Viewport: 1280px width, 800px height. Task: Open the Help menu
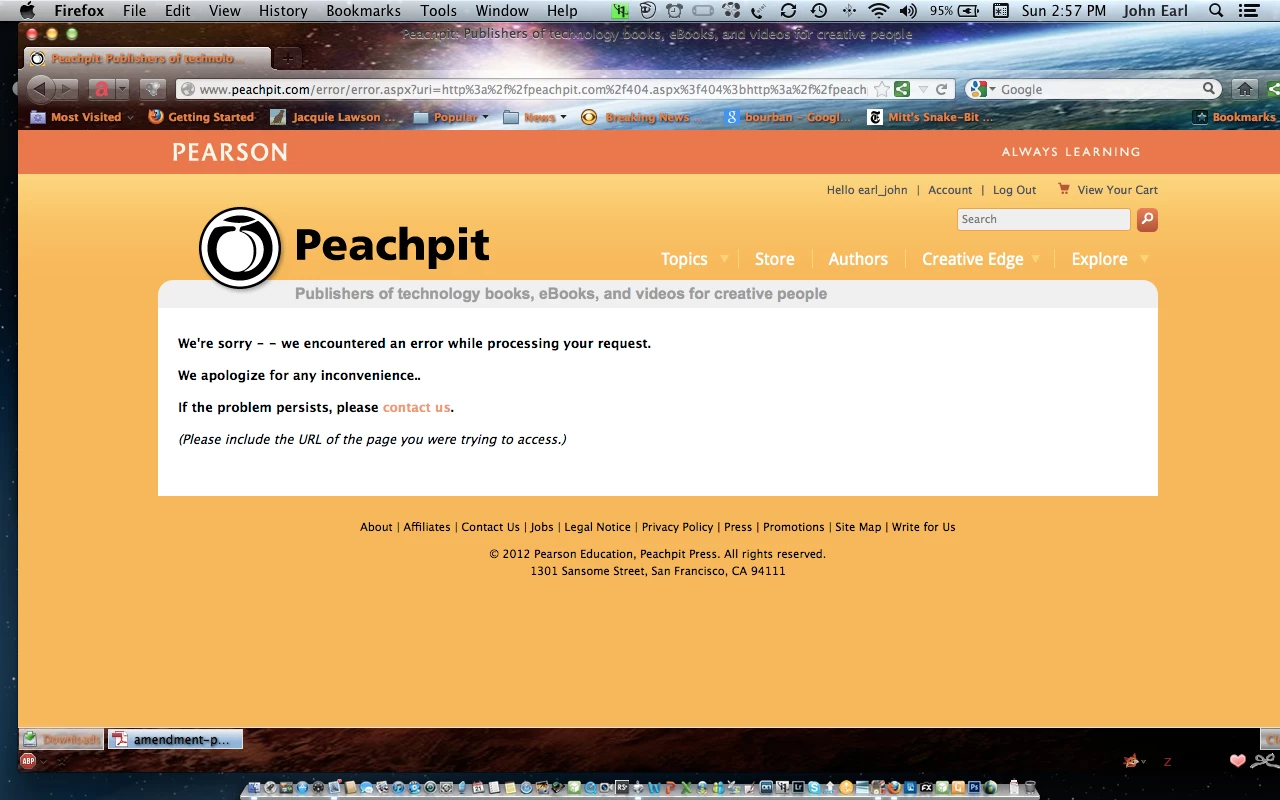point(562,11)
